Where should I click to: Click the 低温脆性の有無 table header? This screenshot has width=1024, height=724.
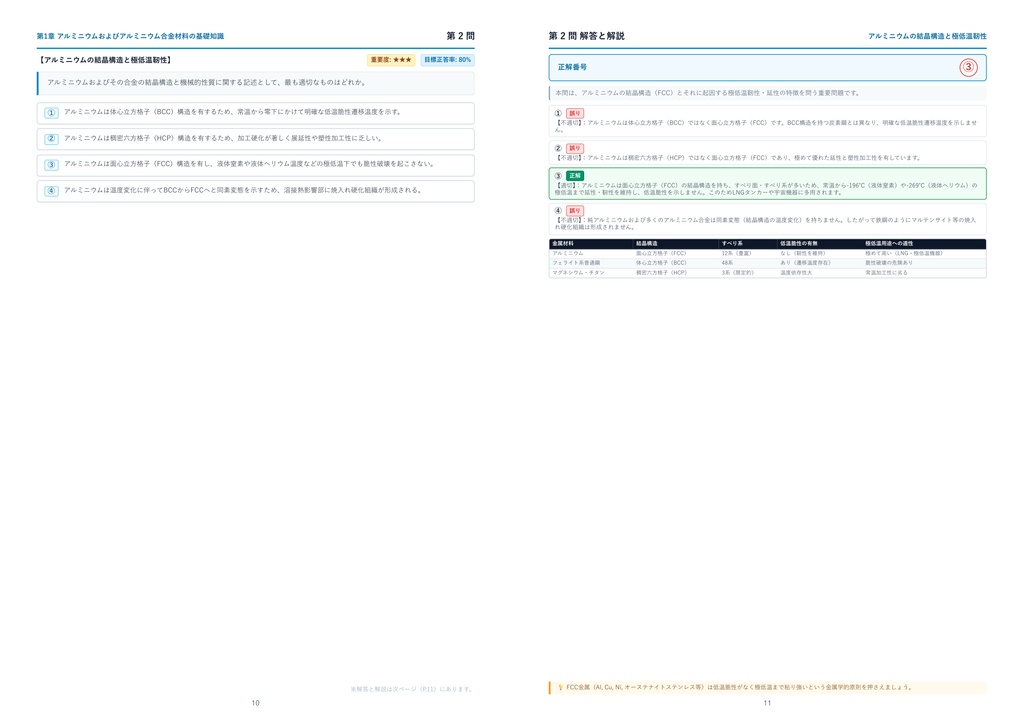click(799, 244)
